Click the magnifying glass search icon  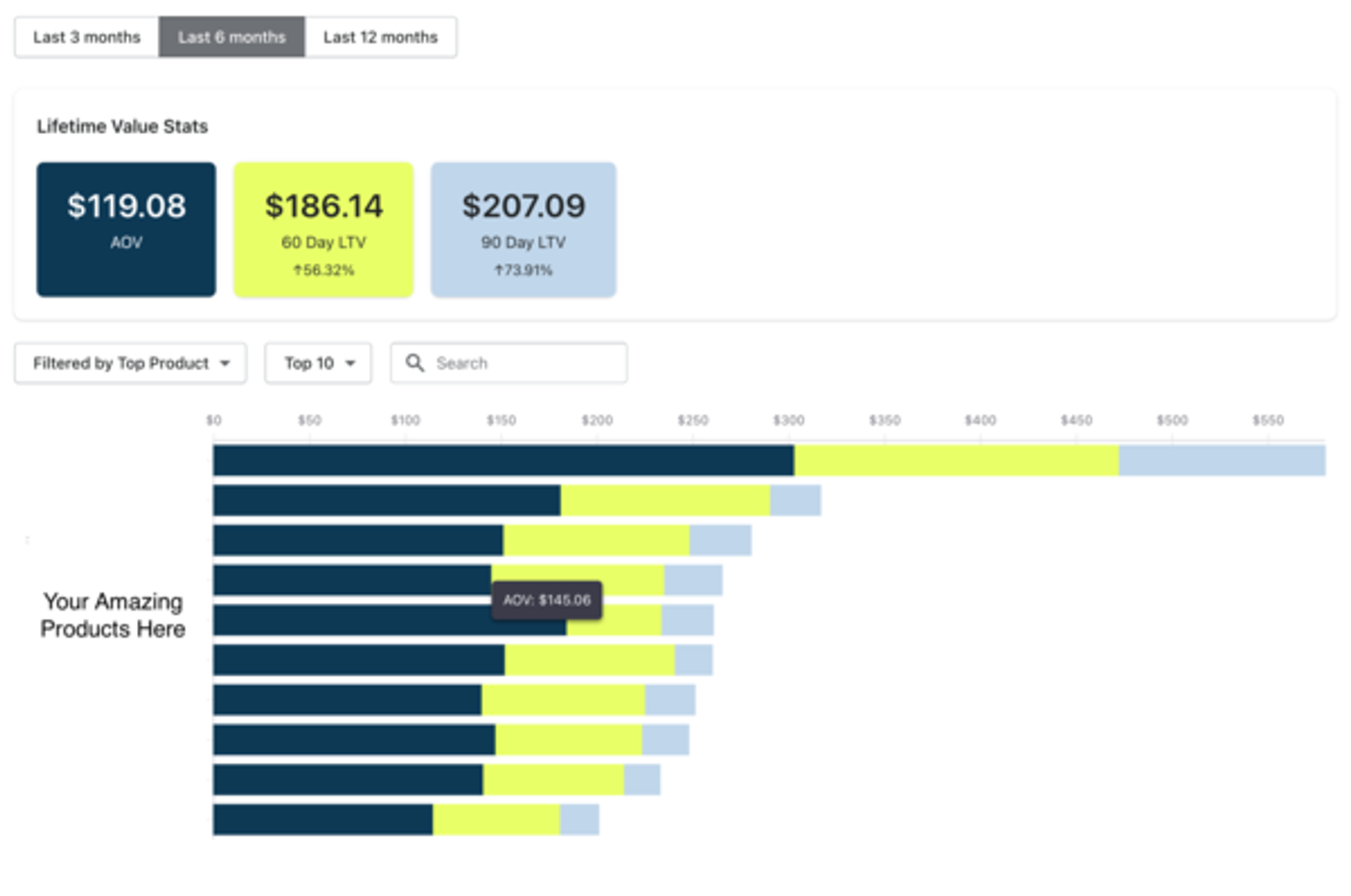click(414, 363)
